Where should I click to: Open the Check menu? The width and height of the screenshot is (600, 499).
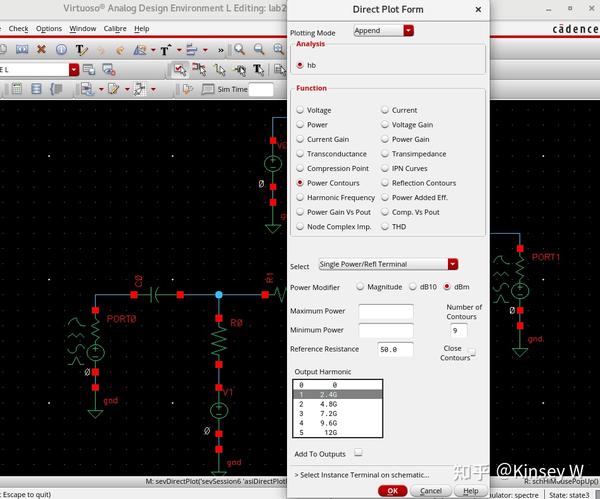pyautogui.click(x=18, y=29)
